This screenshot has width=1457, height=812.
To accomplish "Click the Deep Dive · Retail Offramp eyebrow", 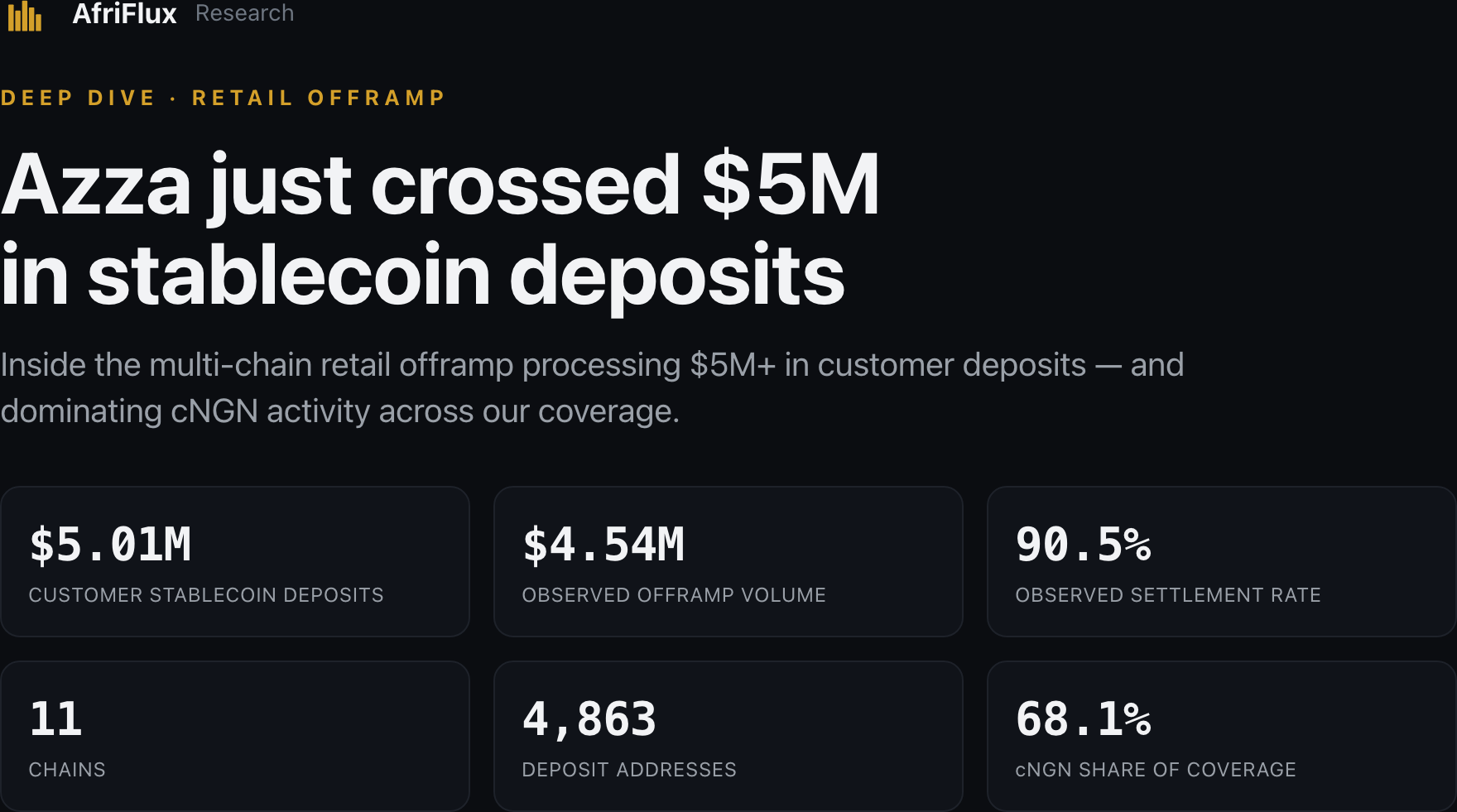I will click(223, 98).
